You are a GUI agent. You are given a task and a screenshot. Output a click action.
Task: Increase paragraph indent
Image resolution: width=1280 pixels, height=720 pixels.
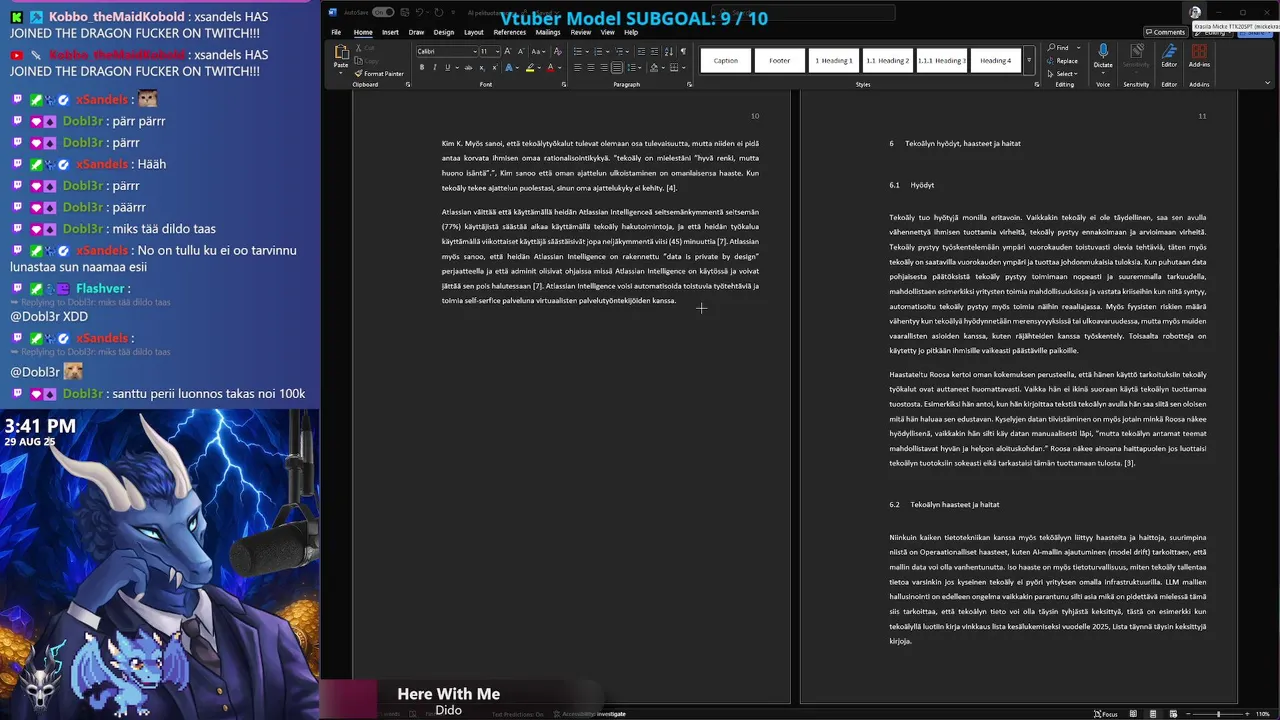(654, 51)
